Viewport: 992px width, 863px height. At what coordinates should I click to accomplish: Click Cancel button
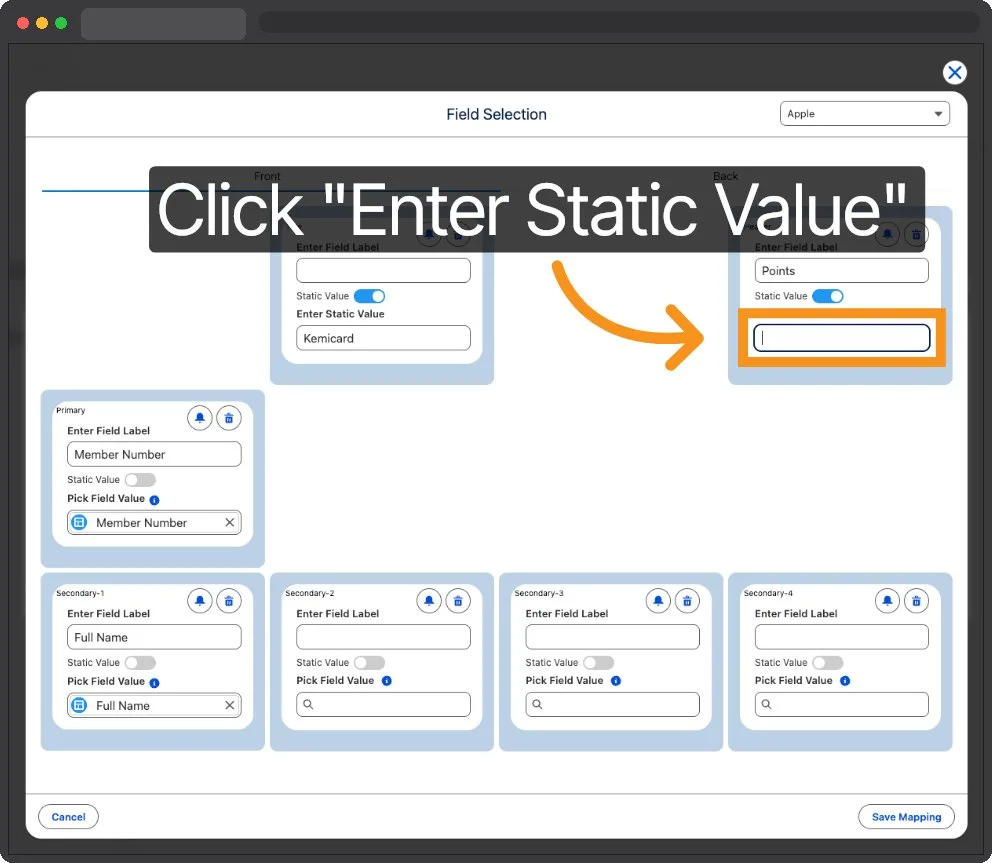click(x=68, y=817)
